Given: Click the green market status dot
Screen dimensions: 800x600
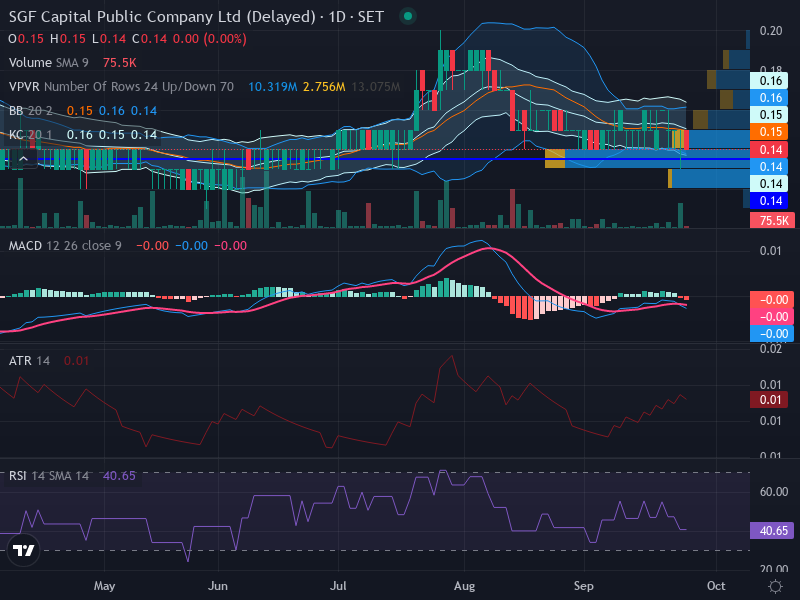Looking at the screenshot, I should (408, 16).
